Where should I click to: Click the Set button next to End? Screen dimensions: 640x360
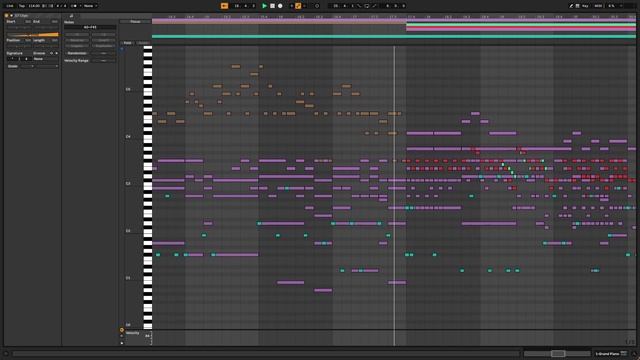point(54,21)
